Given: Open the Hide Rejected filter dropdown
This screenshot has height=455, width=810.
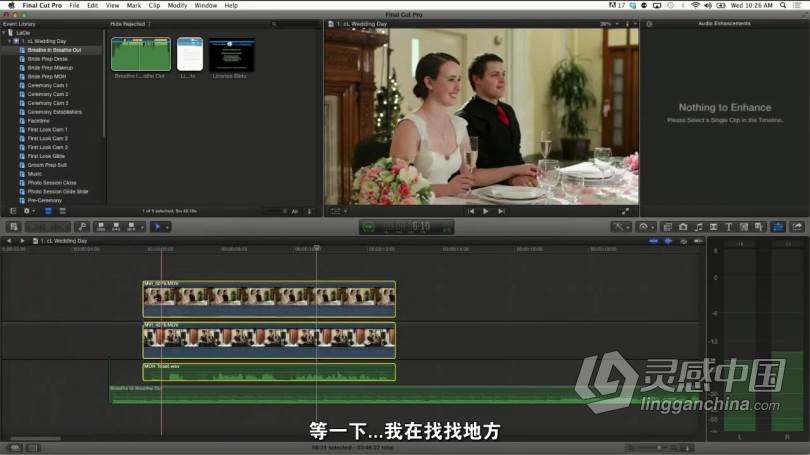Looking at the screenshot, I should (x=130, y=23).
